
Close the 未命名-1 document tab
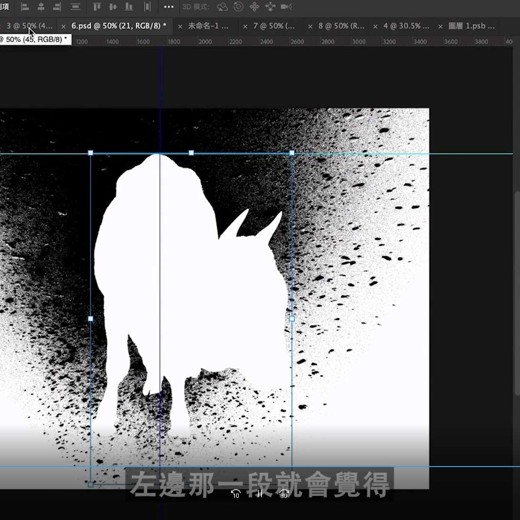tap(180, 26)
